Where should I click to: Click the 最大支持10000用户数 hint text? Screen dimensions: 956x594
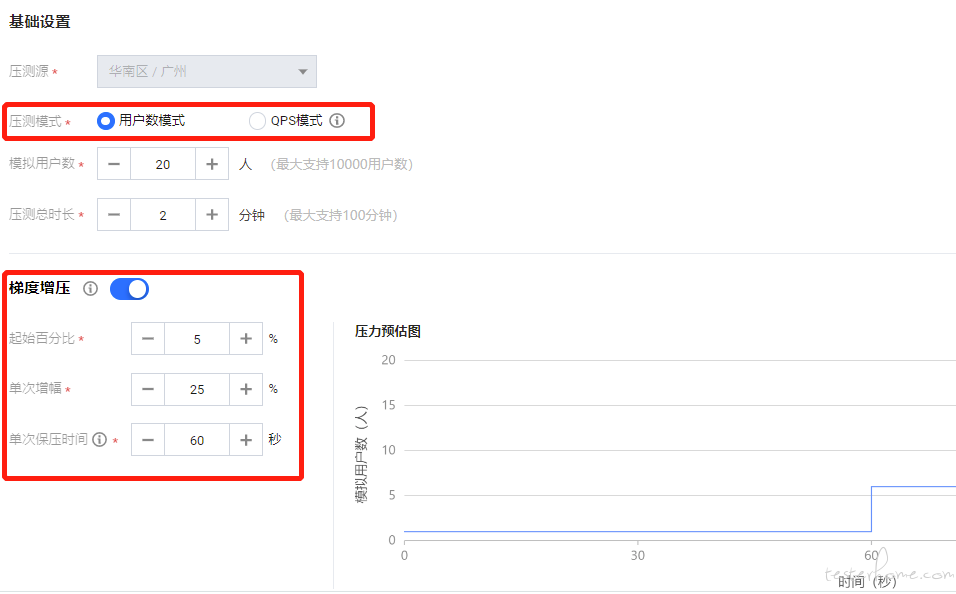[342, 164]
